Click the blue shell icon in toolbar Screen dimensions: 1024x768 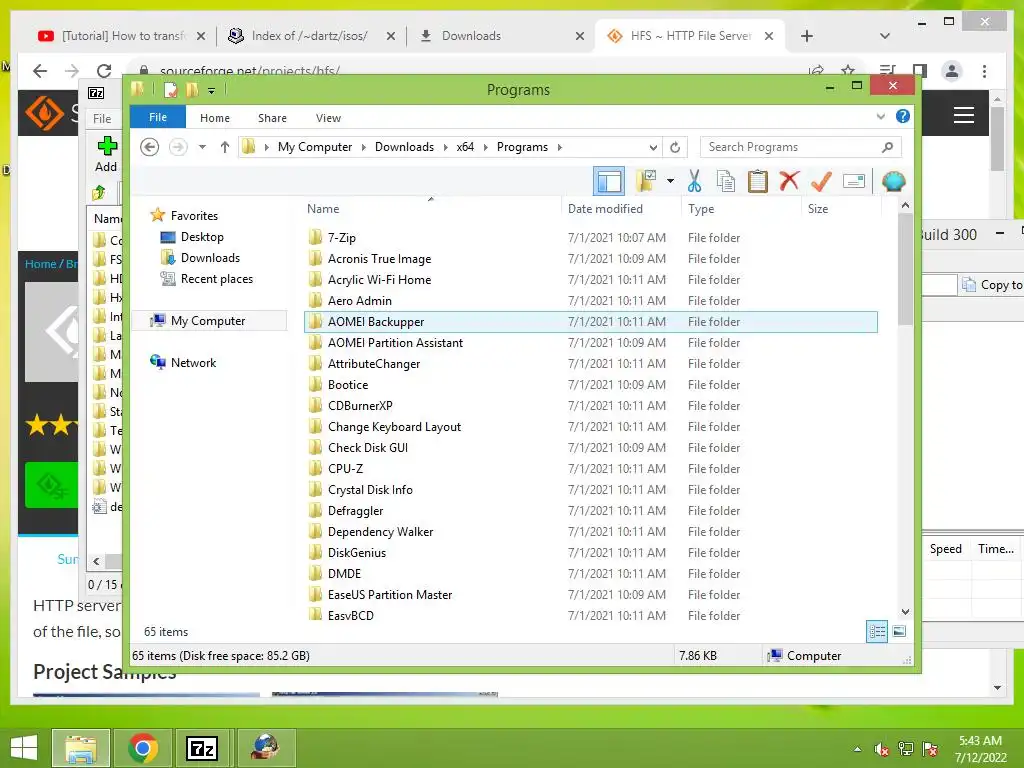(893, 181)
